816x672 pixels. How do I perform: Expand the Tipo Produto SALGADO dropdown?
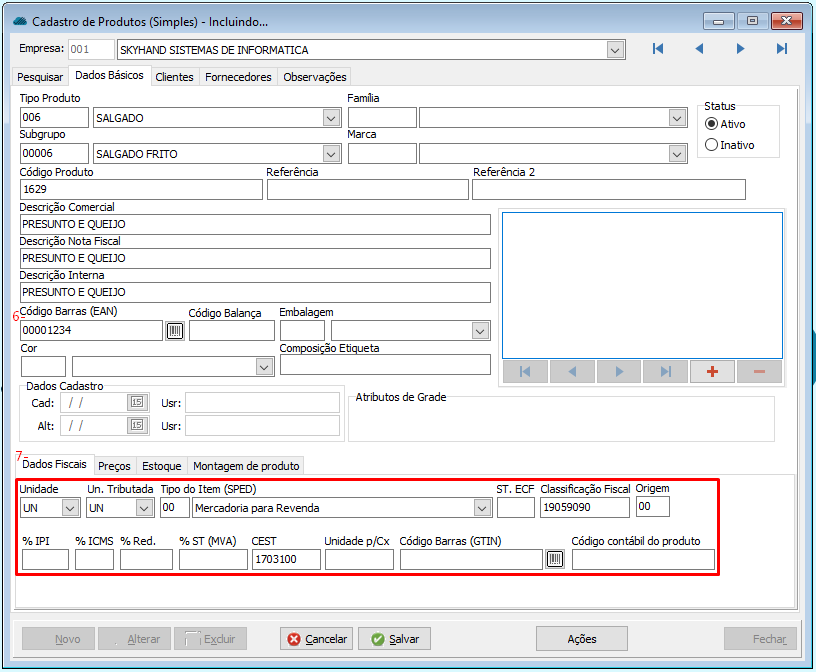tap(332, 118)
